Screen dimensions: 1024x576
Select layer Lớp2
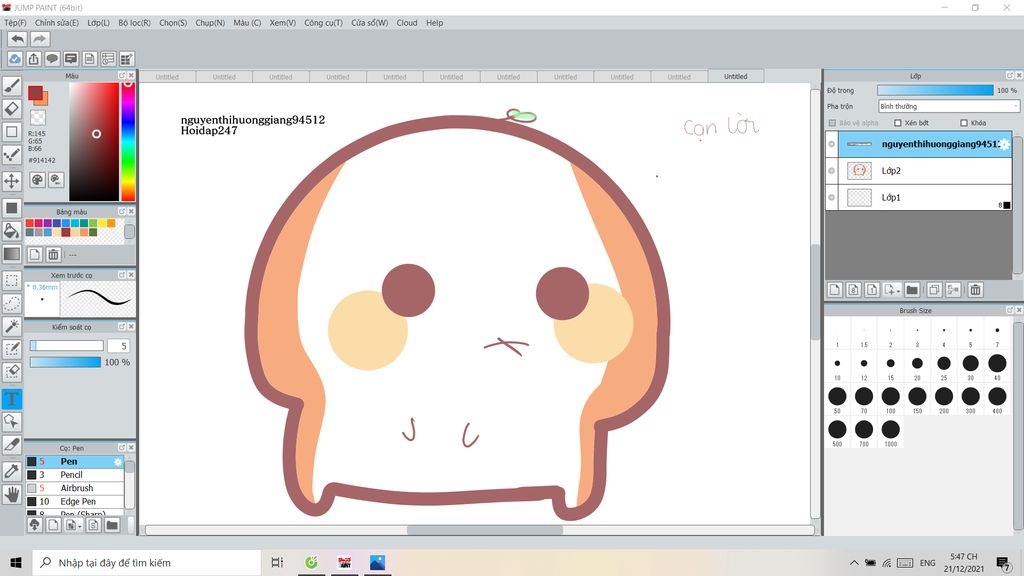pyautogui.click(x=918, y=171)
